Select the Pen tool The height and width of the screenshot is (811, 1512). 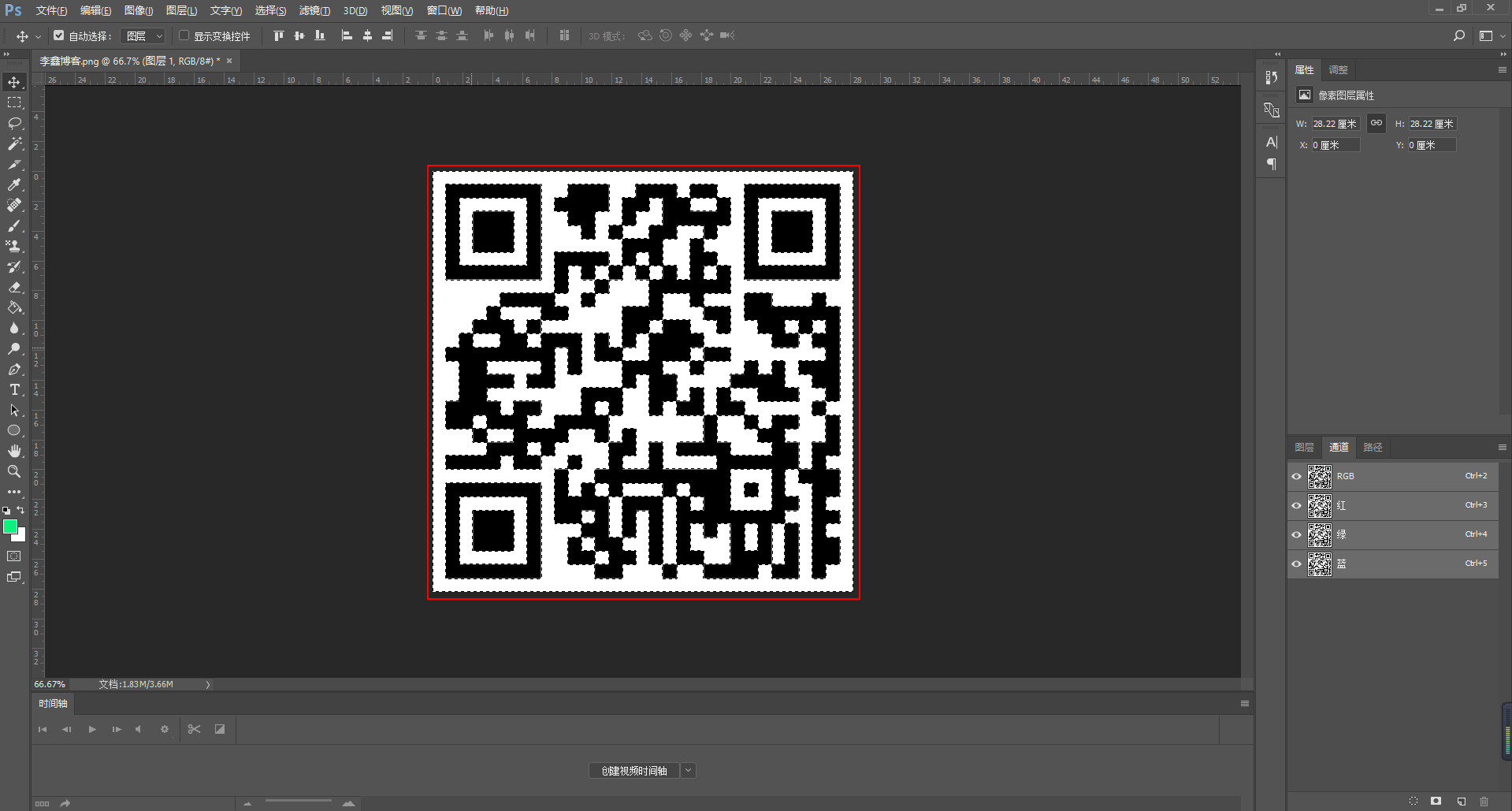[x=14, y=369]
